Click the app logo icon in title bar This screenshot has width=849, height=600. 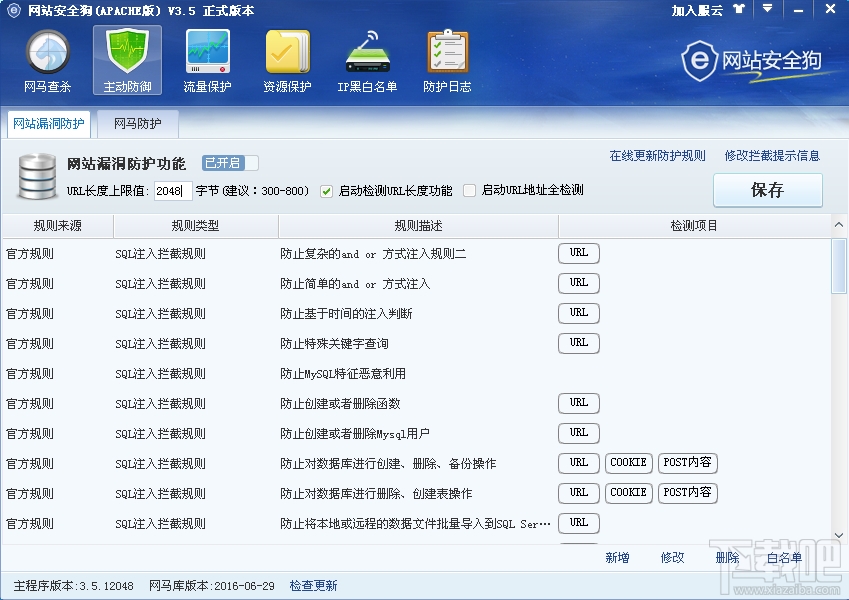[x=14, y=10]
